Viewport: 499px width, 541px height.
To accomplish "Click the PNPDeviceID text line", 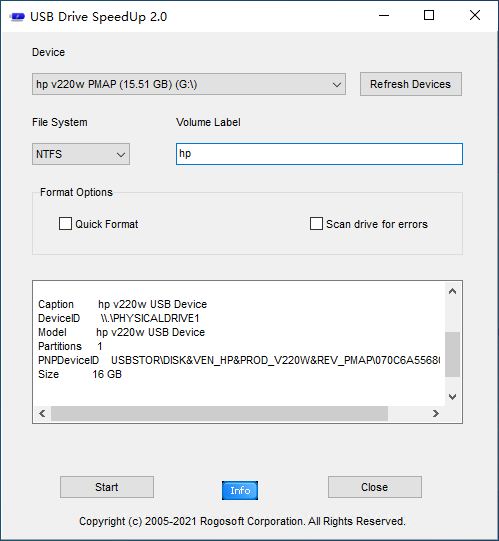I will 239,360.
